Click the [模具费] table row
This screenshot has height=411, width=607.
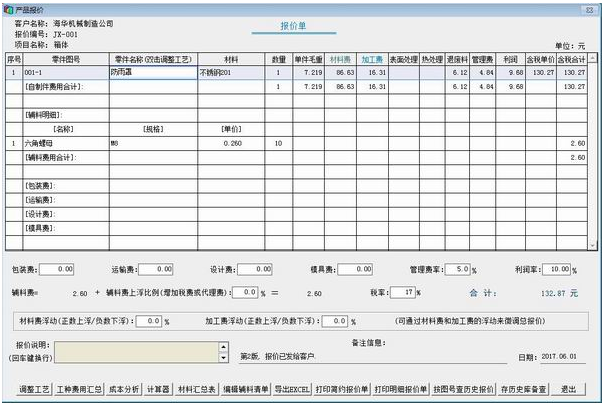(296, 228)
